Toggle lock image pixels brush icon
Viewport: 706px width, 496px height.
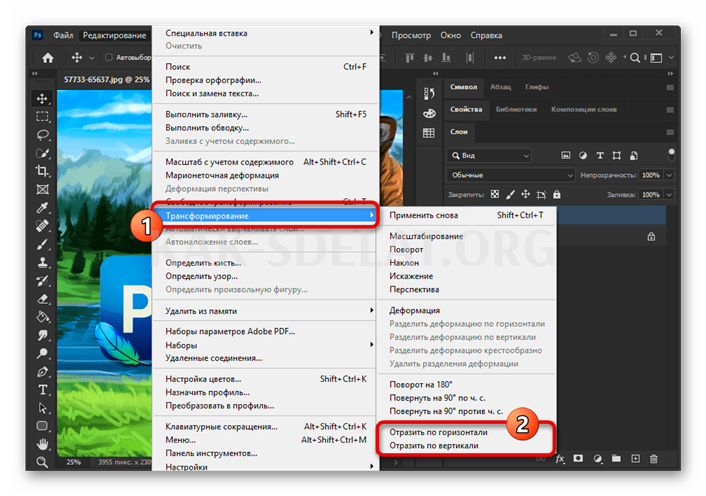pos(510,194)
